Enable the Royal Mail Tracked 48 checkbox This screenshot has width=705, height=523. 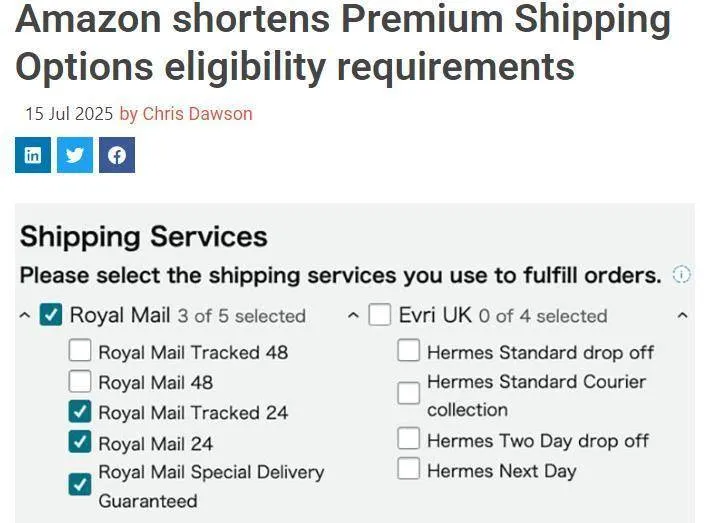(80, 351)
